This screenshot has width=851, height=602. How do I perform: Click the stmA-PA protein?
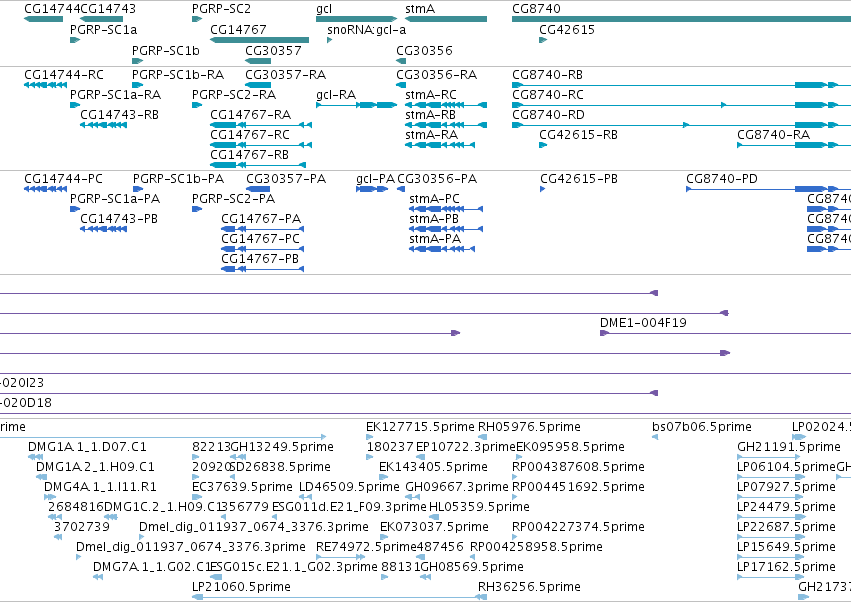click(x=442, y=249)
